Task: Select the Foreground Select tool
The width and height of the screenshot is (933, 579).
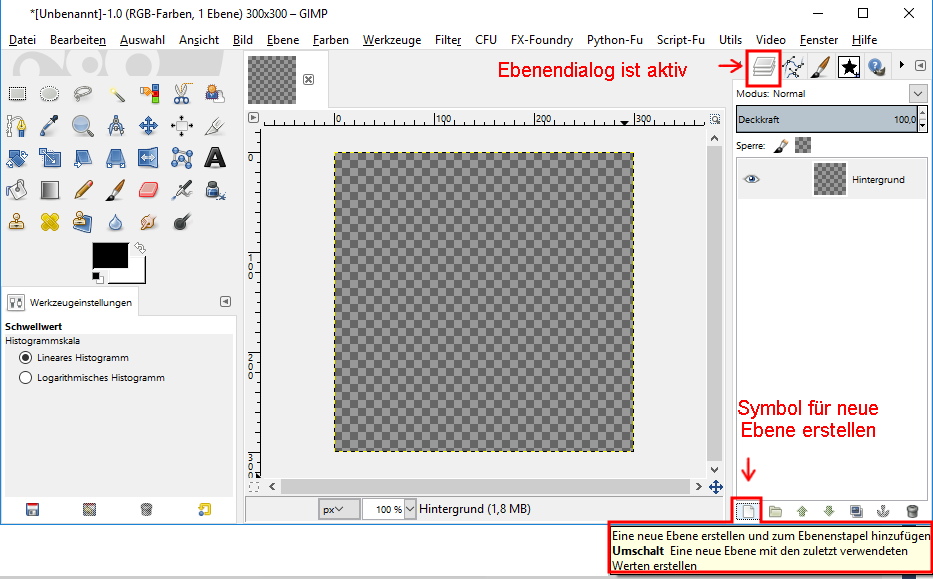Action: tap(214, 93)
